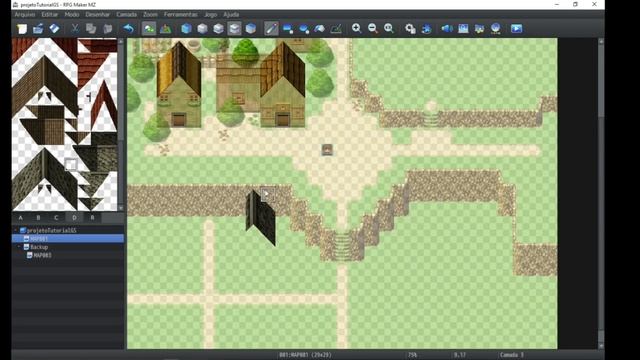This screenshot has height=360, width=640.
Task: Select the highlighted Layer 3 cube icon
Action: (234, 29)
